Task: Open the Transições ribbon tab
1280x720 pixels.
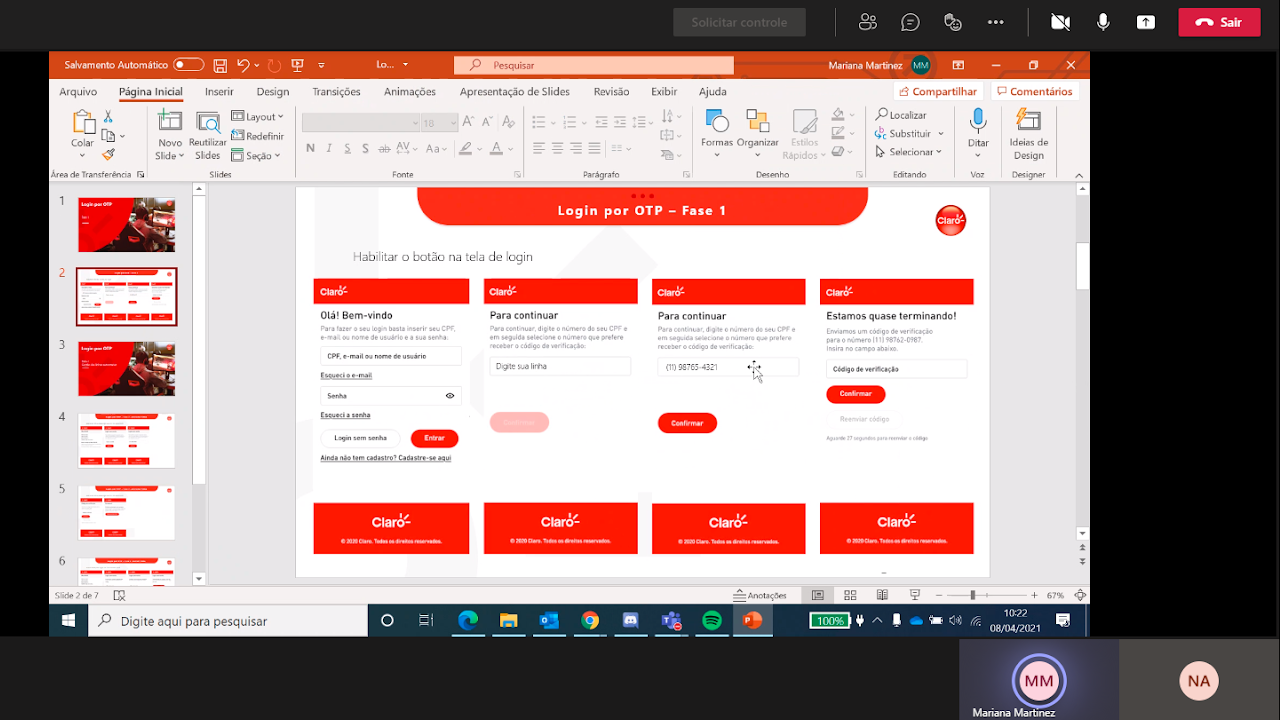Action: (x=336, y=92)
